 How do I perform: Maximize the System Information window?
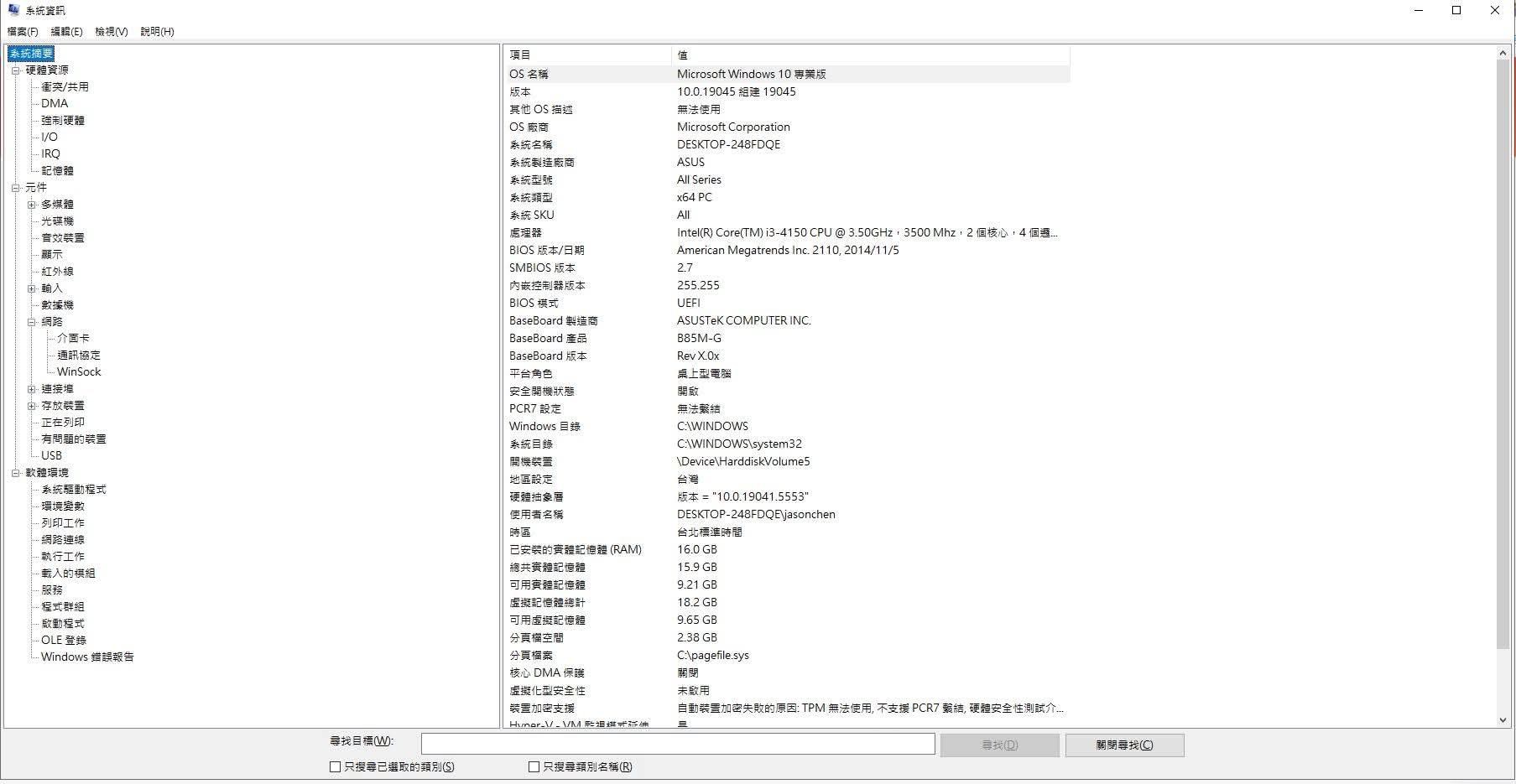pyautogui.click(x=1456, y=10)
